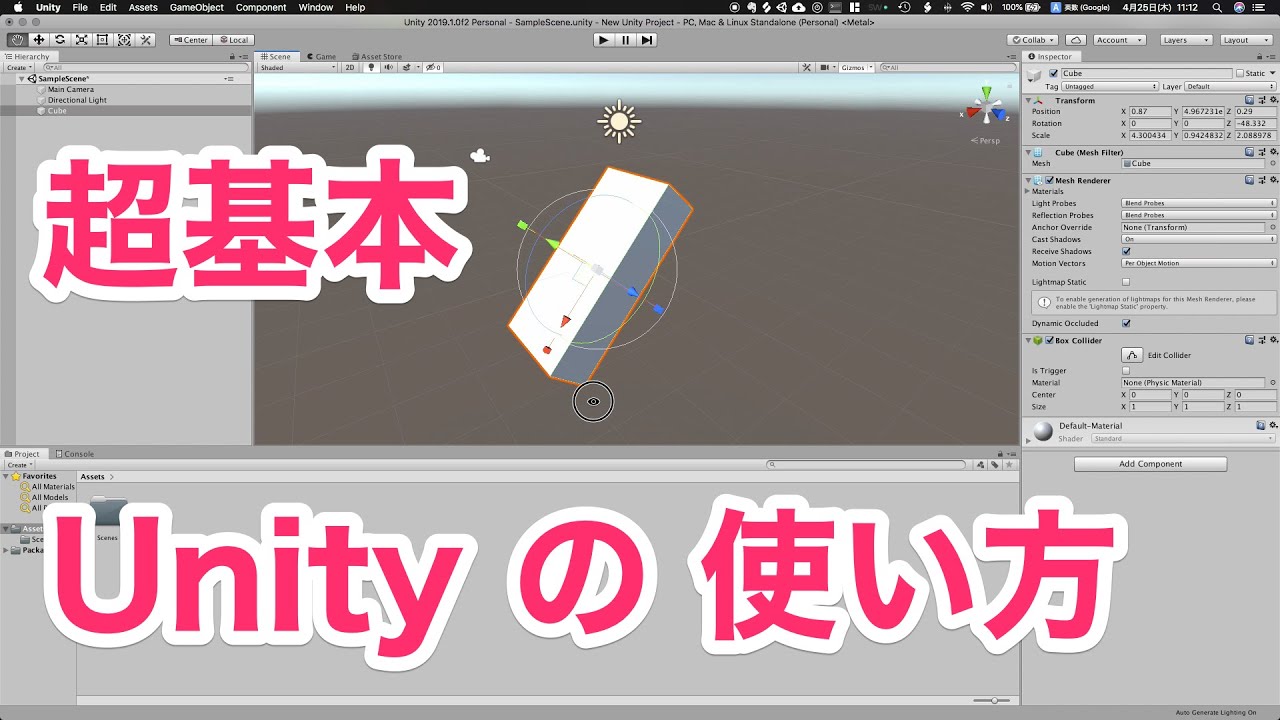Collapse the SampleScene tree
The width and height of the screenshot is (1280, 720).
22,78
